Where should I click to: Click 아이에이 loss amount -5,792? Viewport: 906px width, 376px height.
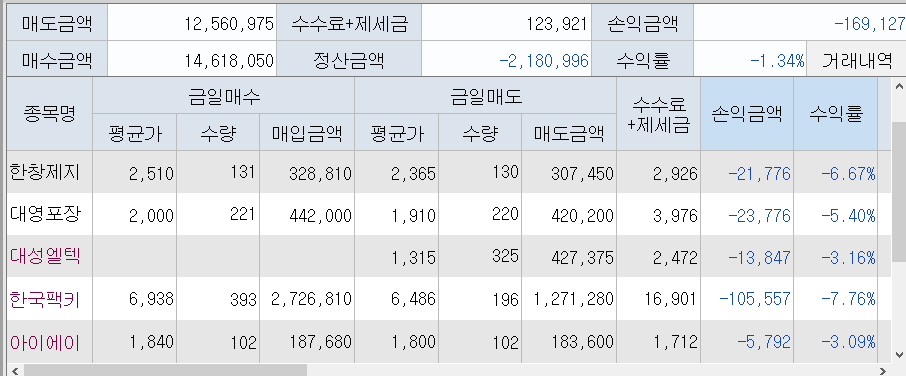[x=763, y=342]
